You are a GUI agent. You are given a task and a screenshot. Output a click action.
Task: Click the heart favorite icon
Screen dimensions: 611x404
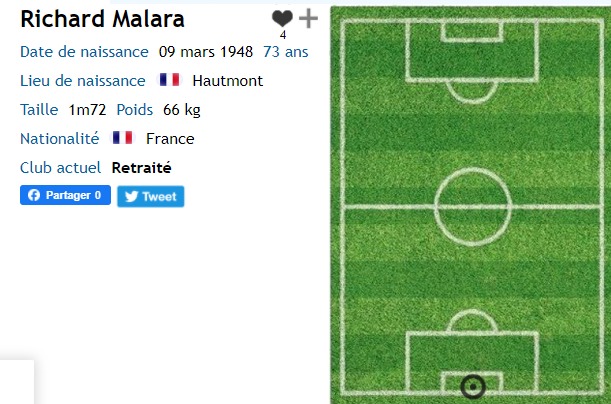coord(282,18)
